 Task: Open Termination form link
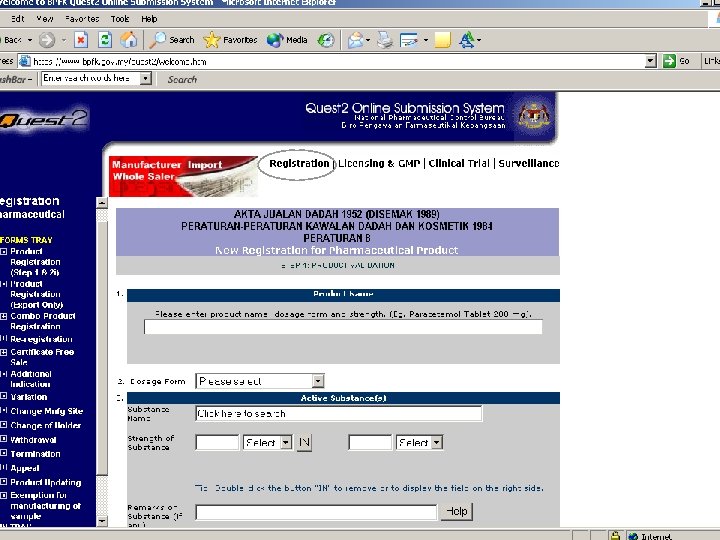coord(35,454)
